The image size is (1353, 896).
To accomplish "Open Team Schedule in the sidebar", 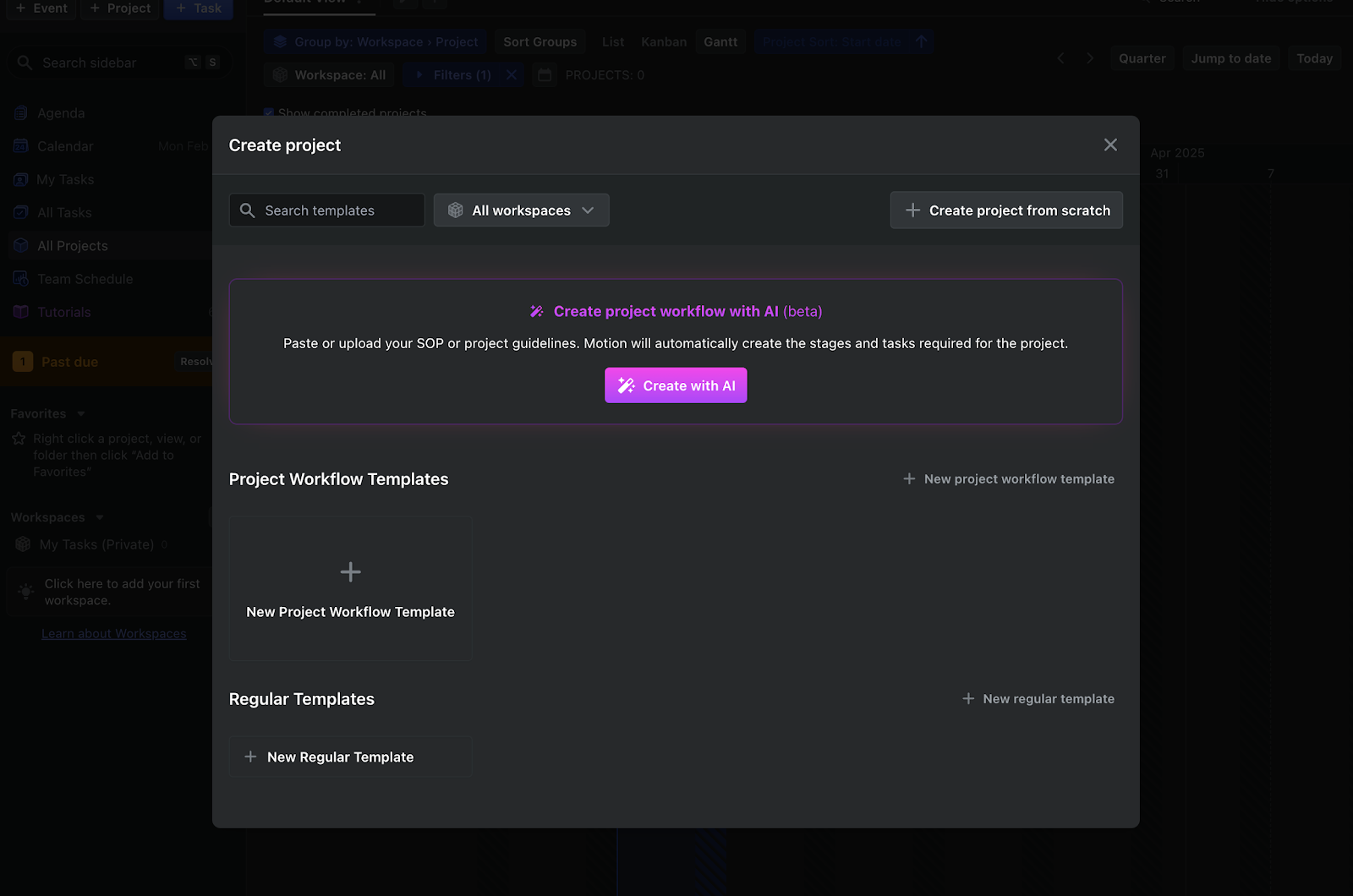I will coord(85,279).
